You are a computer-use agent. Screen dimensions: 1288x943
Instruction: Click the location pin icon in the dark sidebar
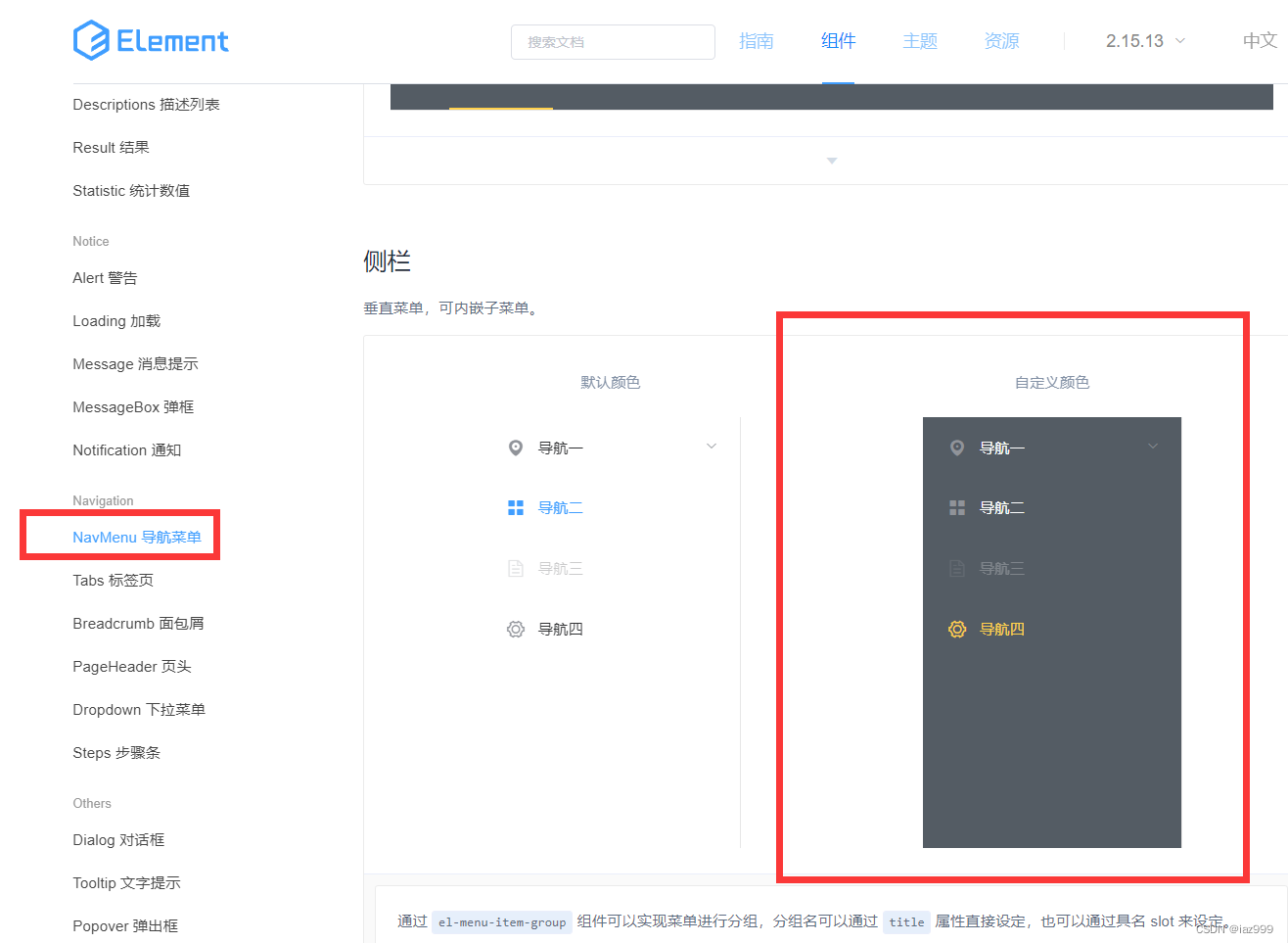957,448
